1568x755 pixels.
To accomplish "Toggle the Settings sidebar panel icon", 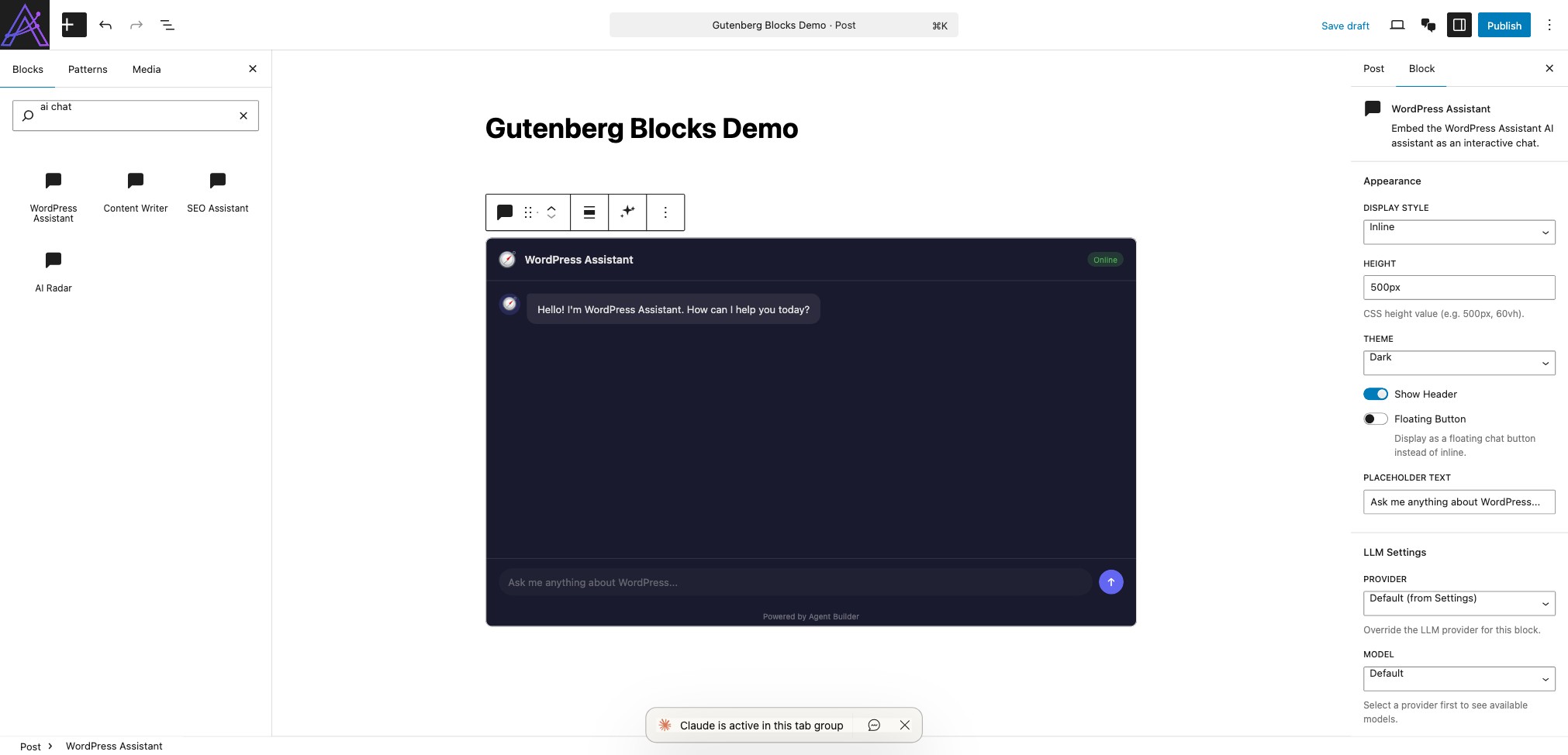I will tap(1459, 24).
